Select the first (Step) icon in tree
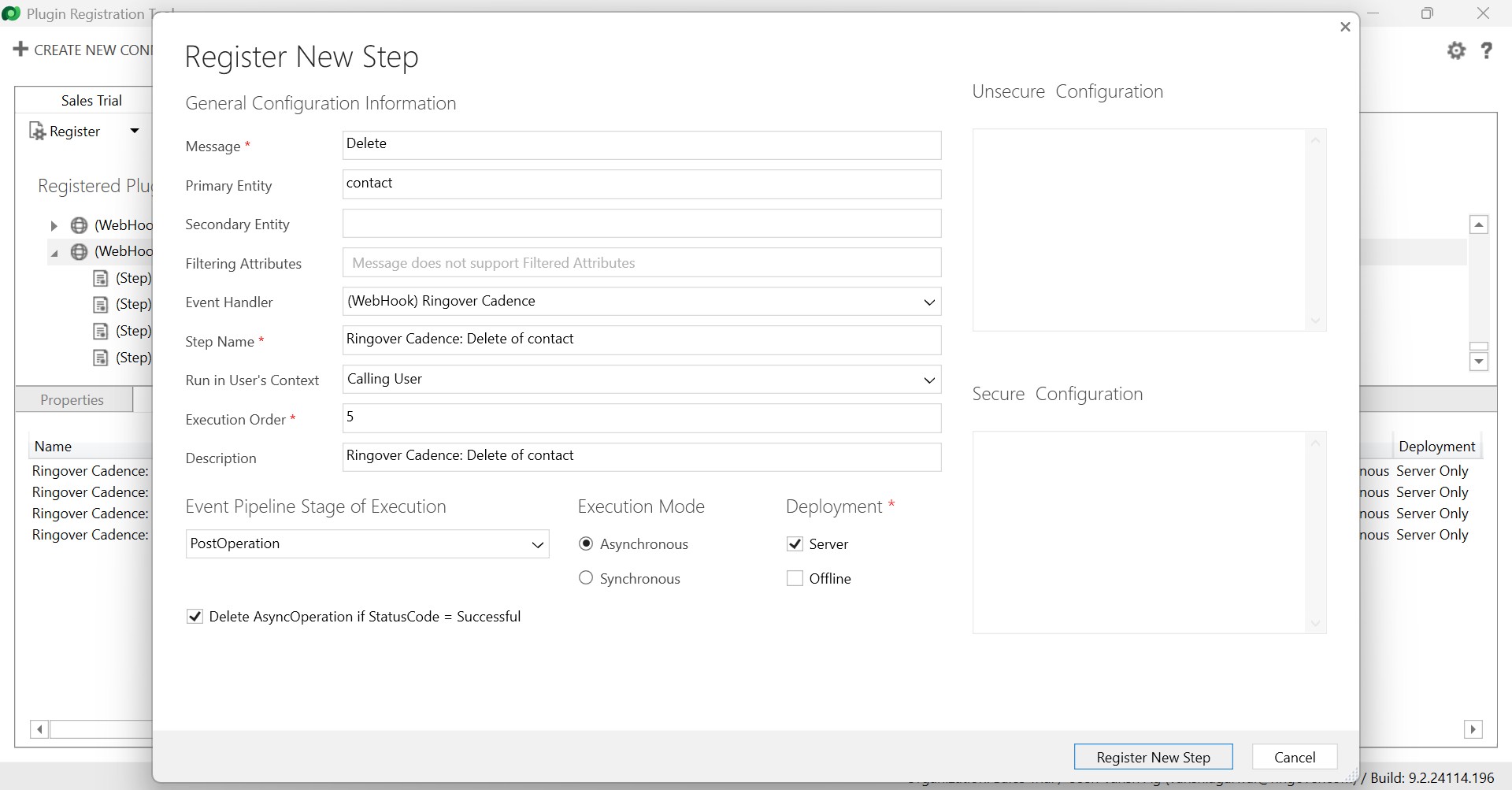The image size is (1512, 790). (100, 278)
